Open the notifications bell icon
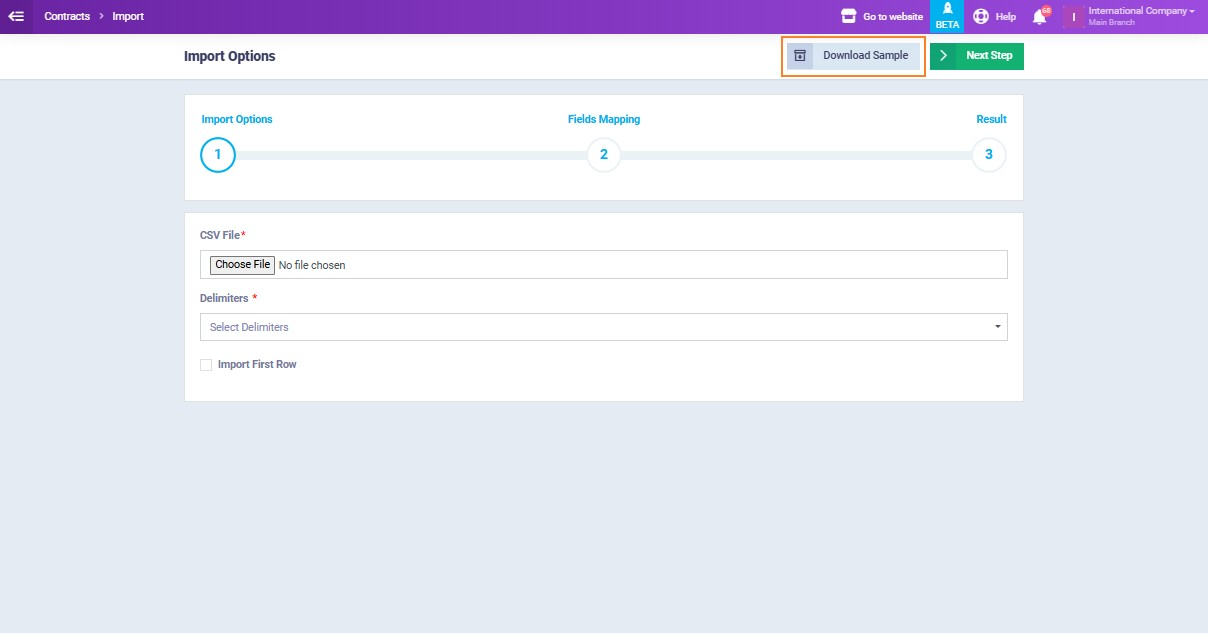The height and width of the screenshot is (633, 1208). 1040,16
